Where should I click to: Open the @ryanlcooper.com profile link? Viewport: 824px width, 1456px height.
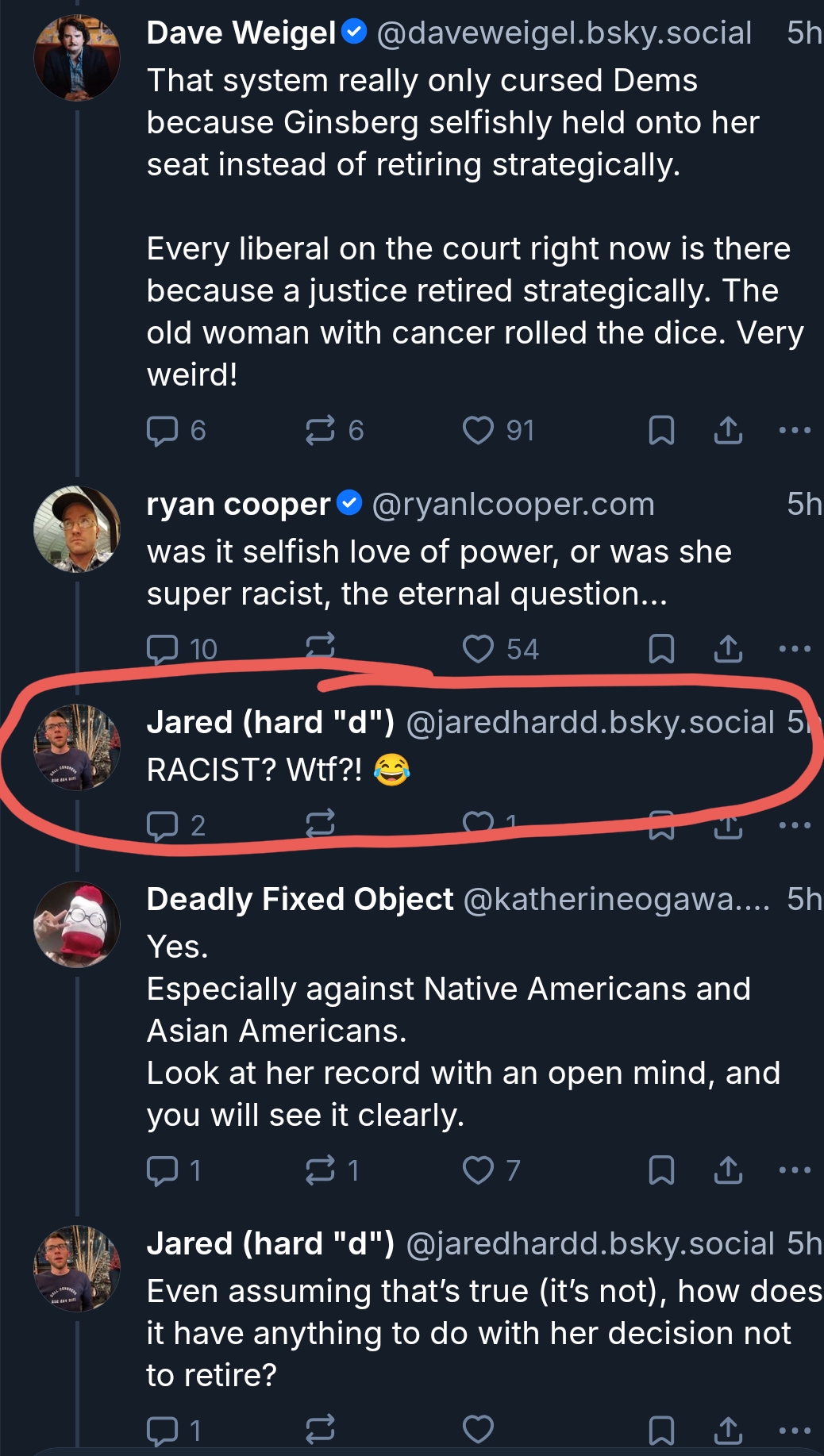(x=513, y=505)
